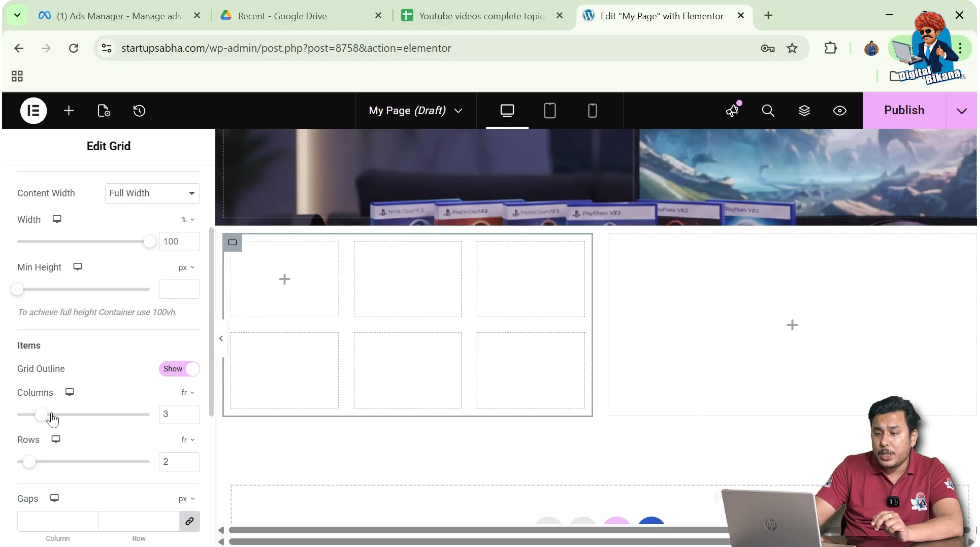980x547 pixels.
Task: Click the Min Height input field
Action: tap(179, 289)
